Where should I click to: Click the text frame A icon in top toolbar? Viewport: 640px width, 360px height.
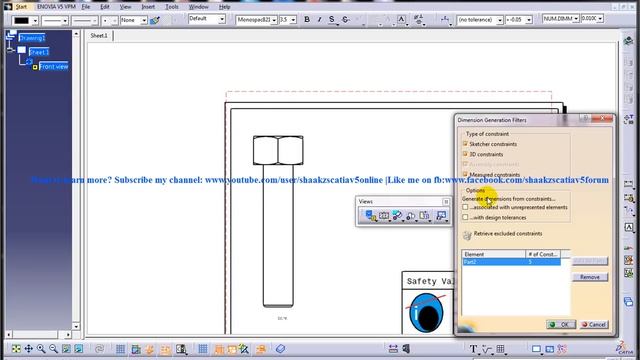pos(401,19)
